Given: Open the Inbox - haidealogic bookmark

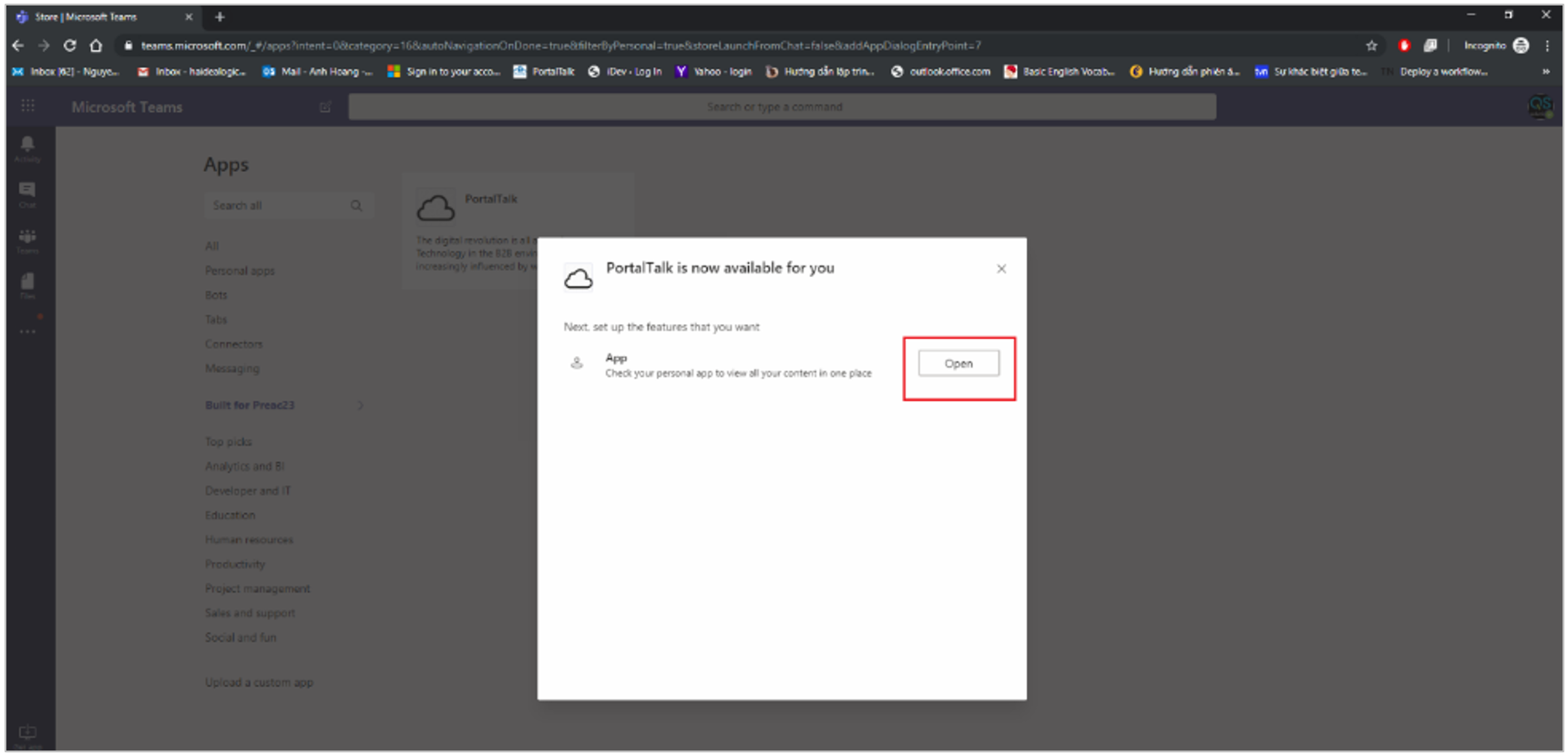Looking at the screenshot, I should [x=191, y=71].
